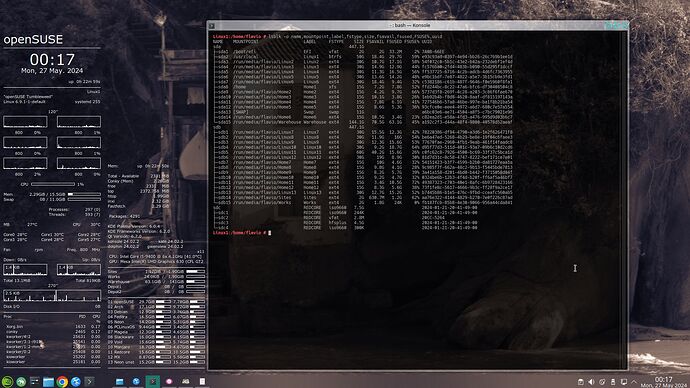
Task: Open the blue globe browser beside Chrome
Action: (x=76, y=381)
